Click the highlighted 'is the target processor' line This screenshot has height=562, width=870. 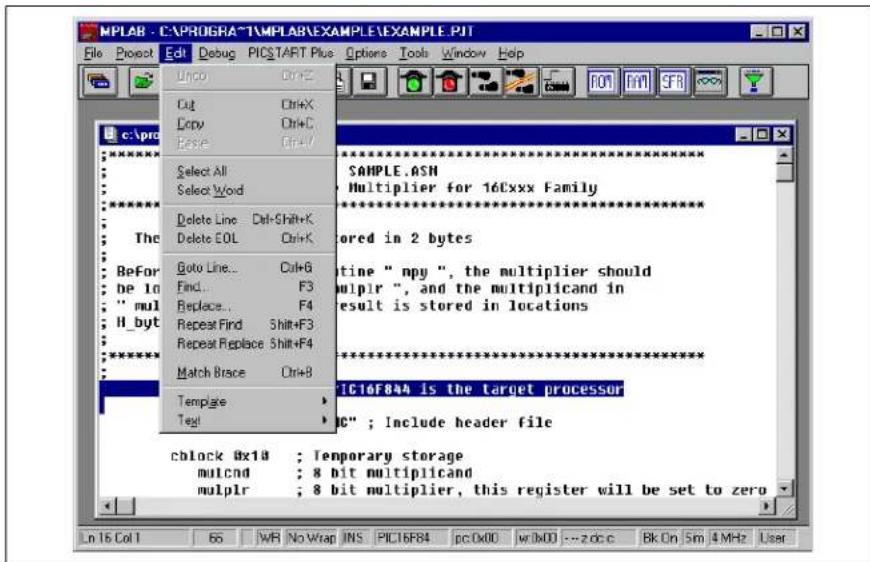480,389
